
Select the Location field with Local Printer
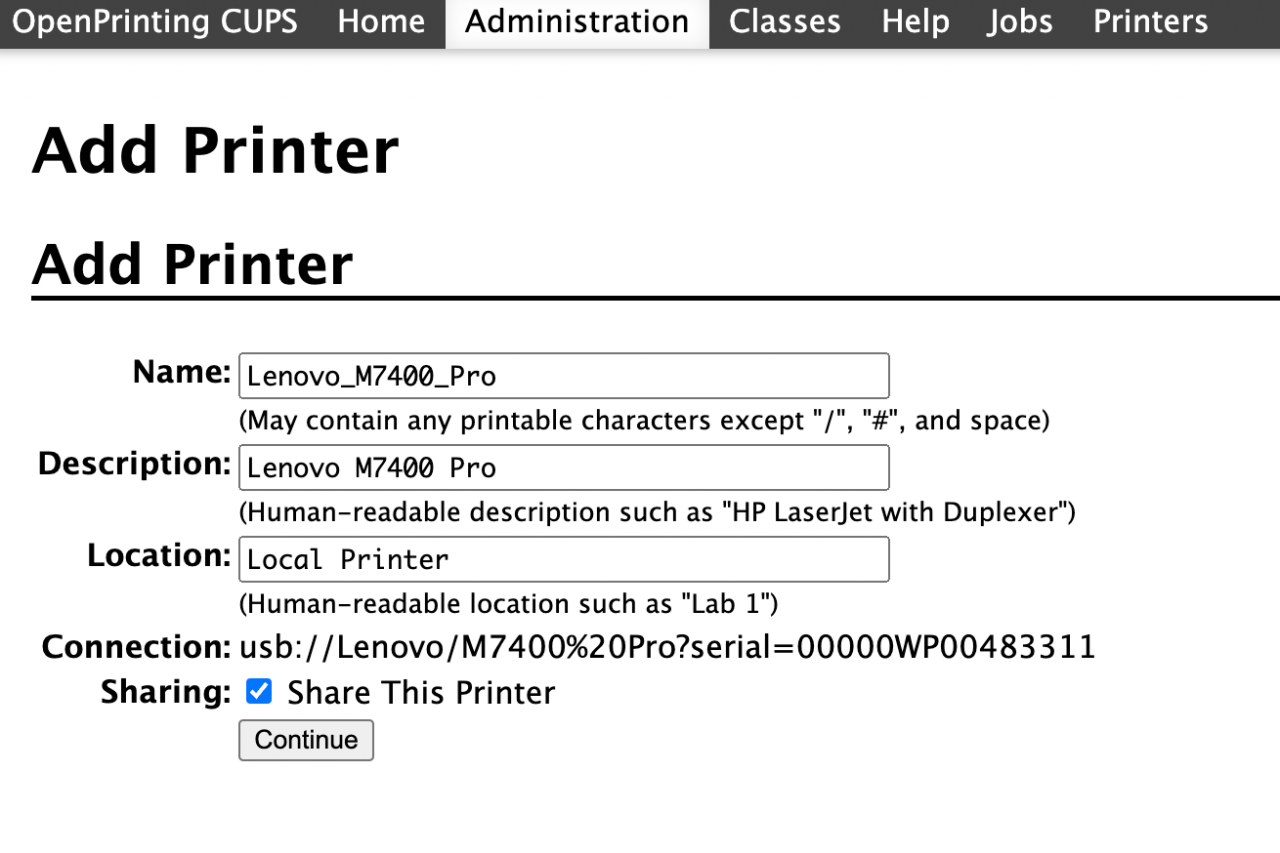pyautogui.click(x=564, y=560)
